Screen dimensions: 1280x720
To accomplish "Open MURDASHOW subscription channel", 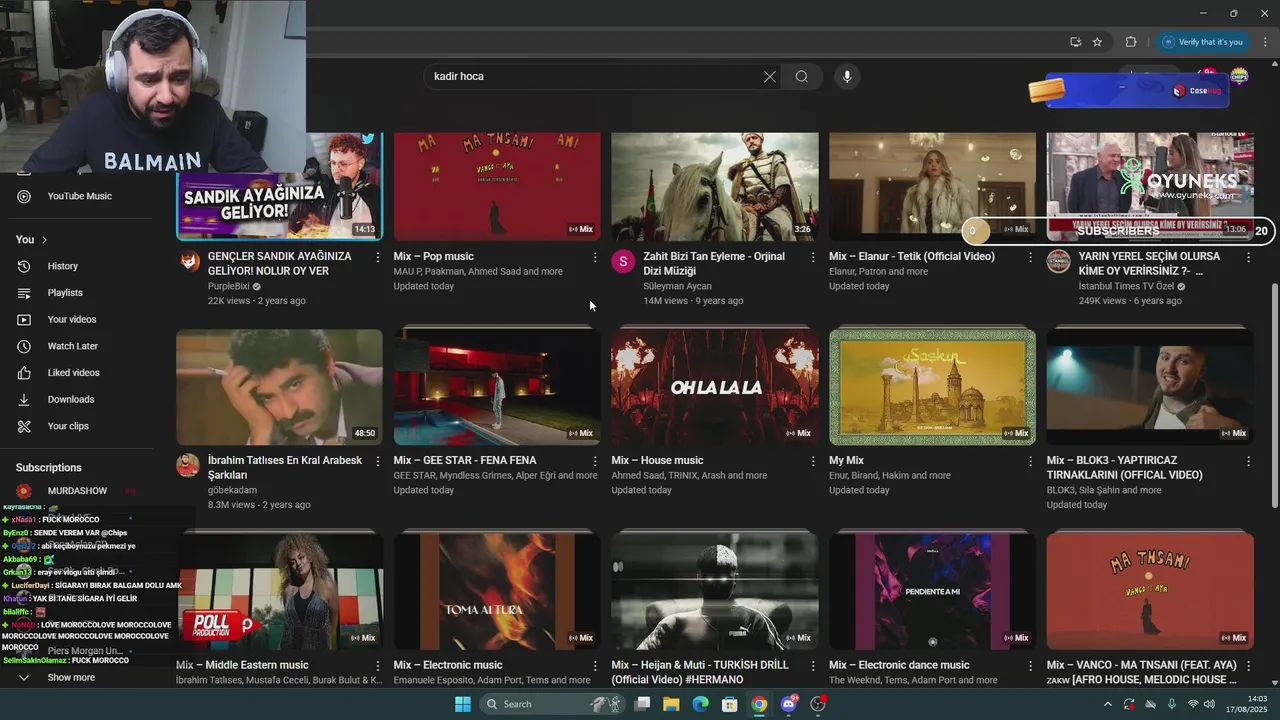I will (76, 491).
